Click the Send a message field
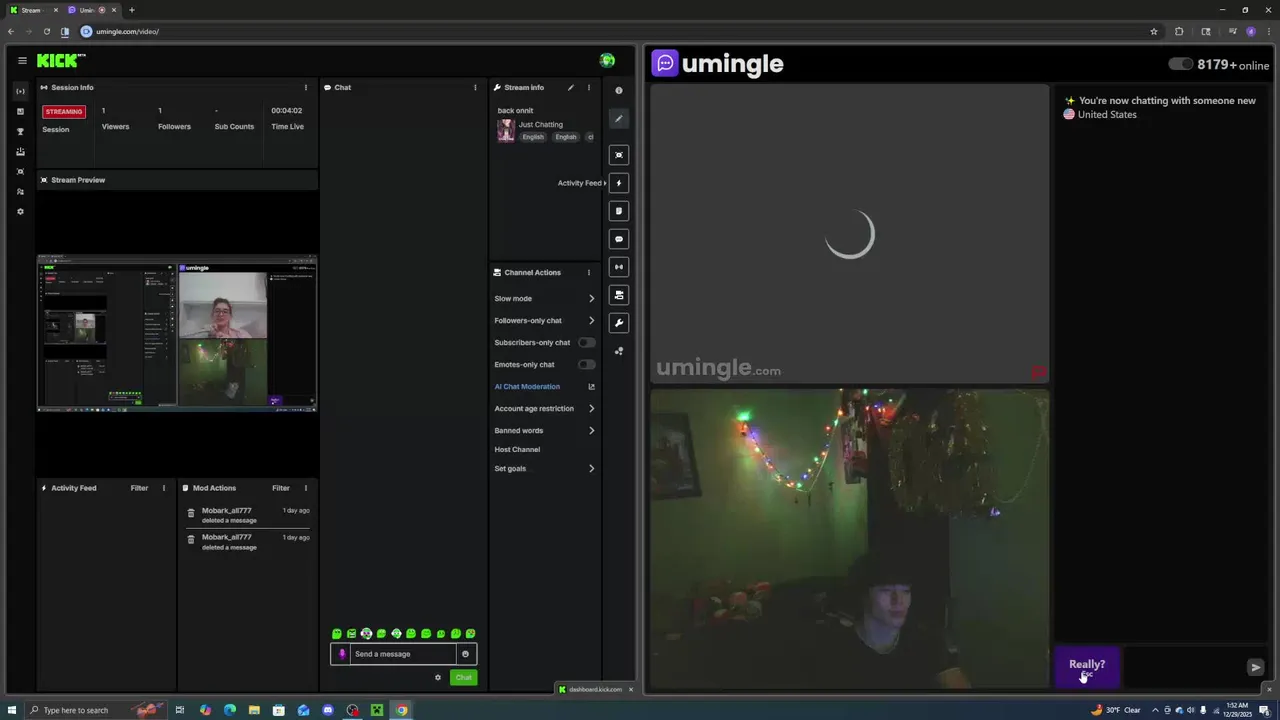Image resolution: width=1280 pixels, height=720 pixels. [x=403, y=654]
